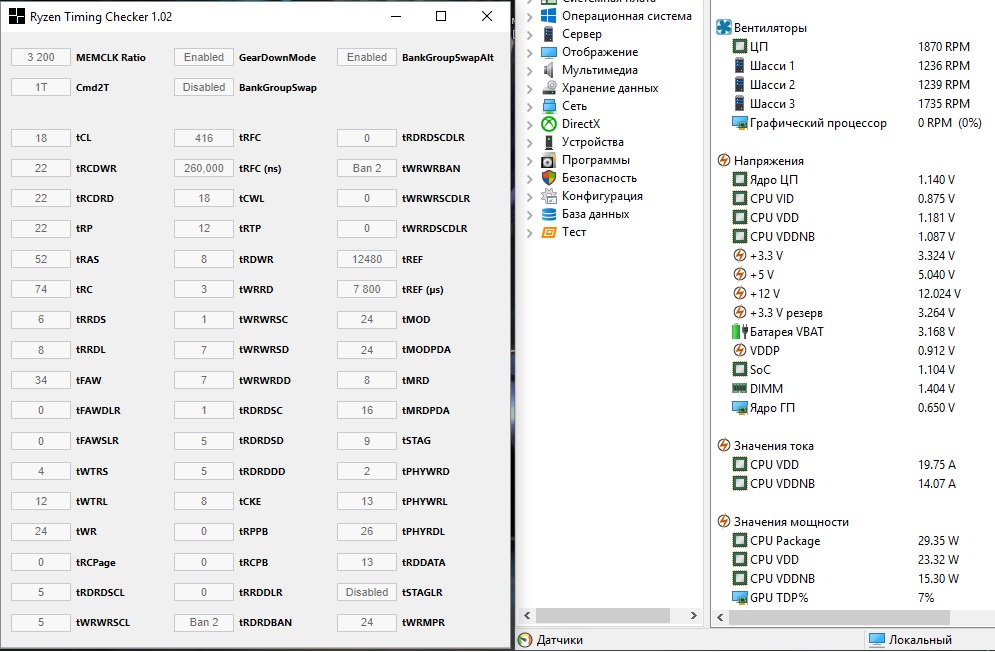Expand the Тест tree node
Image resolution: width=995 pixels, height=652 pixels.
point(529,233)
